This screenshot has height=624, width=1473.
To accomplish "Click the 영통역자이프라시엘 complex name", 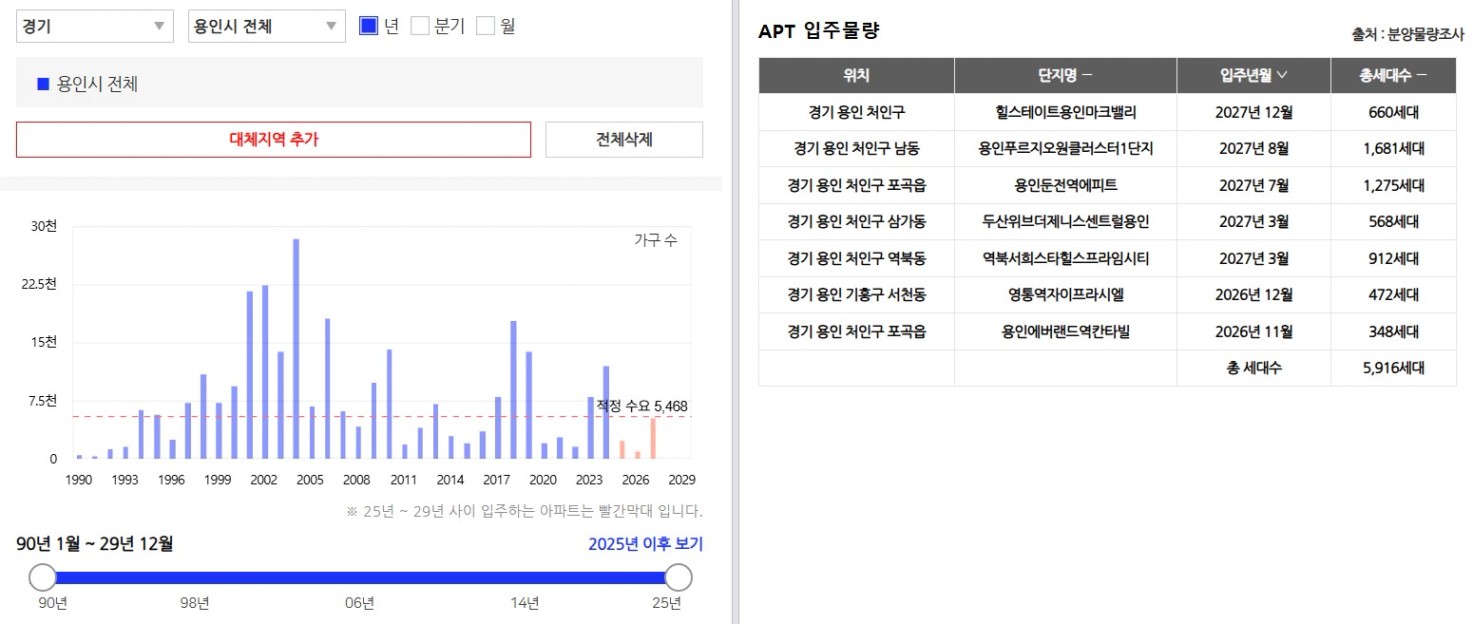I will (x=1065, y=295).
